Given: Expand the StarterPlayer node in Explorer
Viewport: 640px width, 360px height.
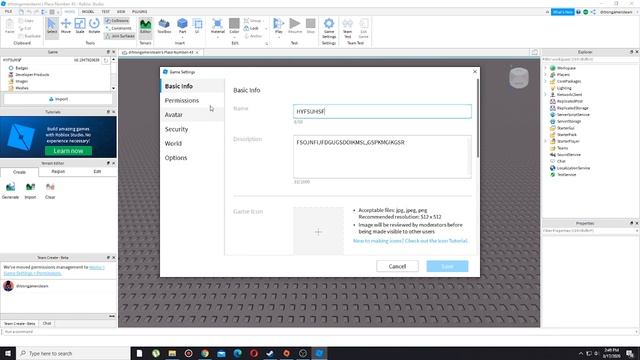Looking at the screenshot, I should (545, 141).
